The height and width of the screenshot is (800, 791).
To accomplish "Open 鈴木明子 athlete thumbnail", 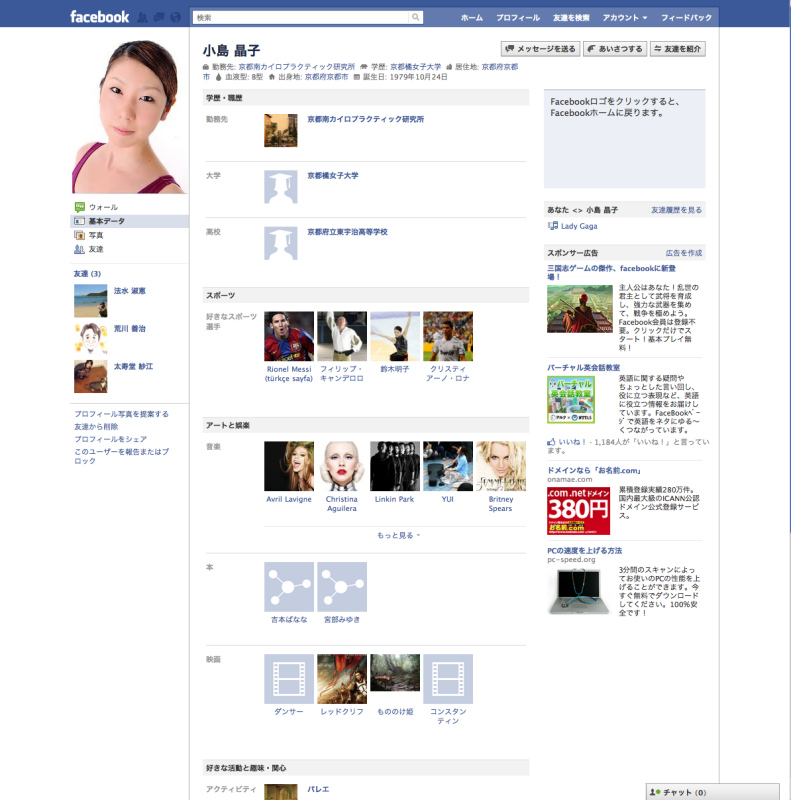I will click(x=395, y=336).
